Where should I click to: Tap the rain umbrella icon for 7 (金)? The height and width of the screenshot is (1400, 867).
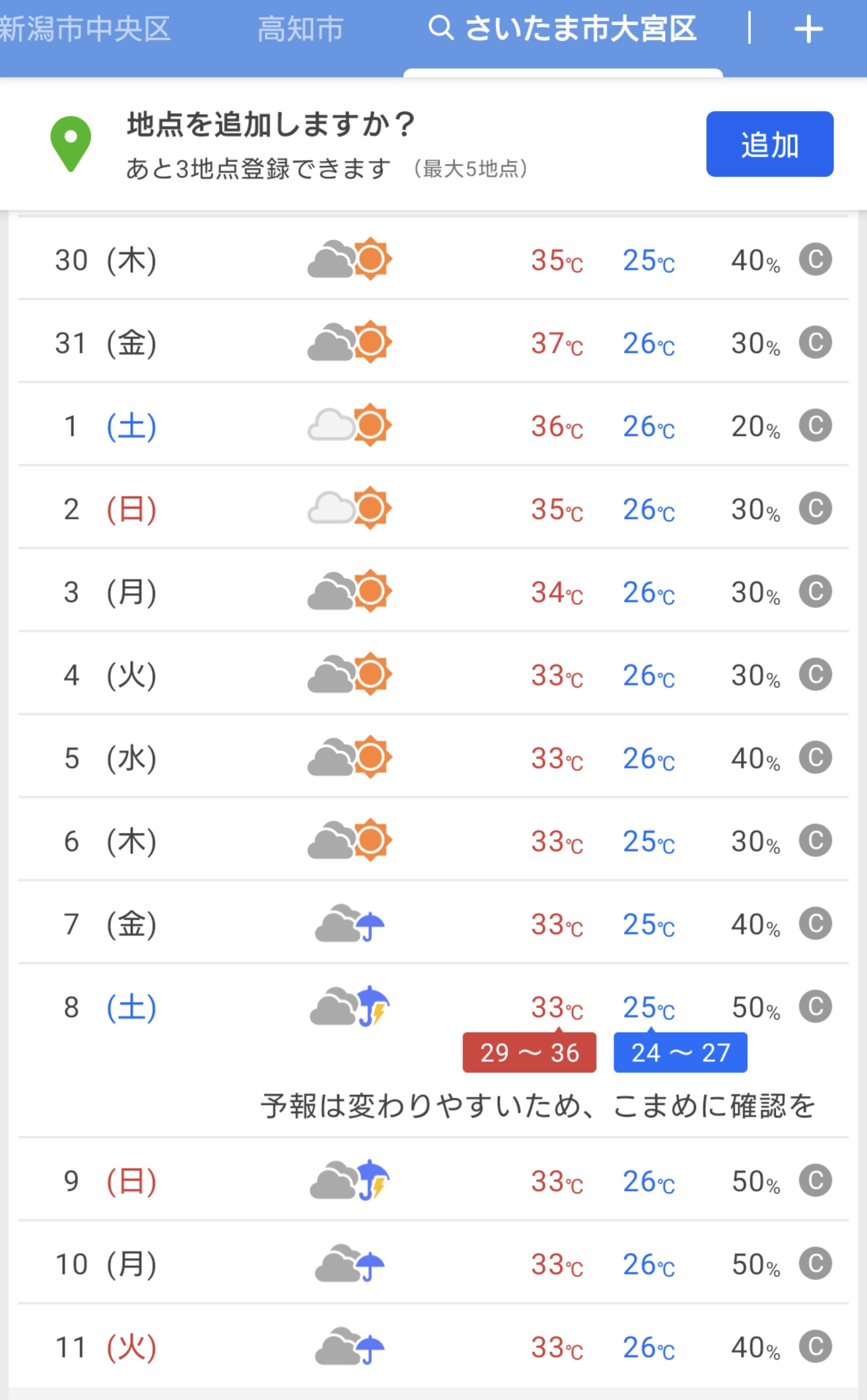pos(350,923)
